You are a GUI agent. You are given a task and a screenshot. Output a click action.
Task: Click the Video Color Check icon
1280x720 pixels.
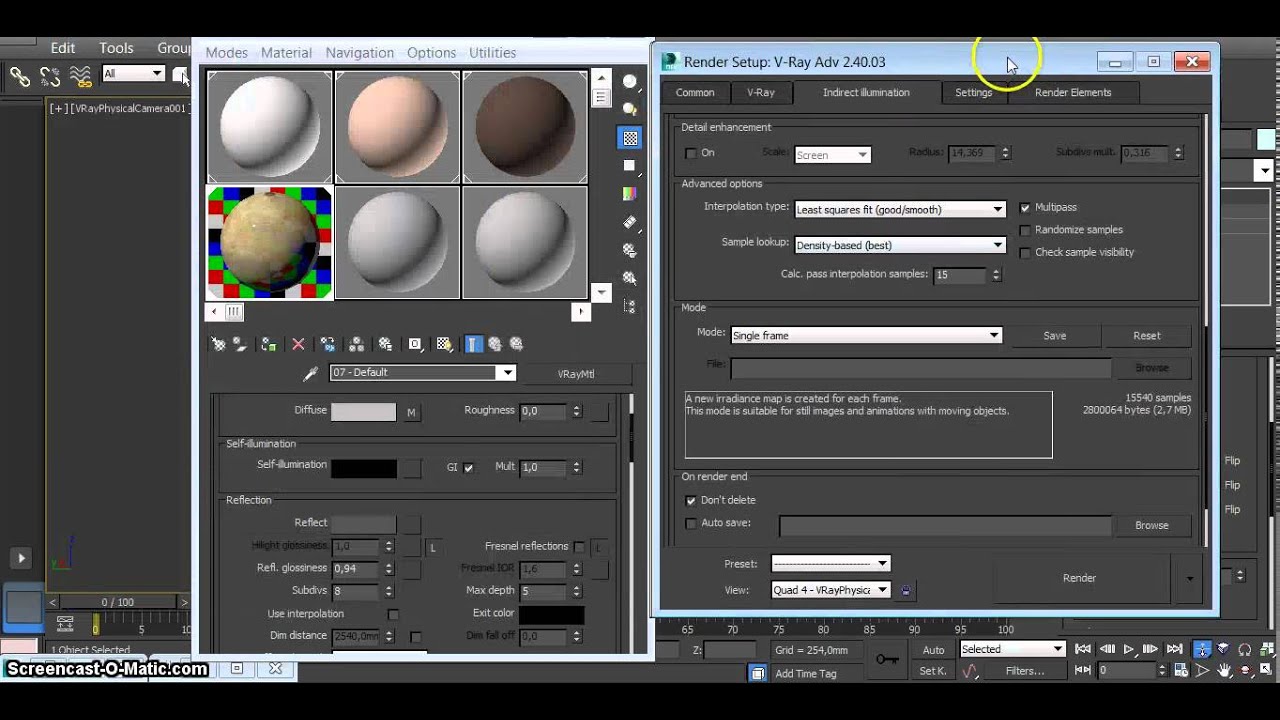tap(630, 194)
